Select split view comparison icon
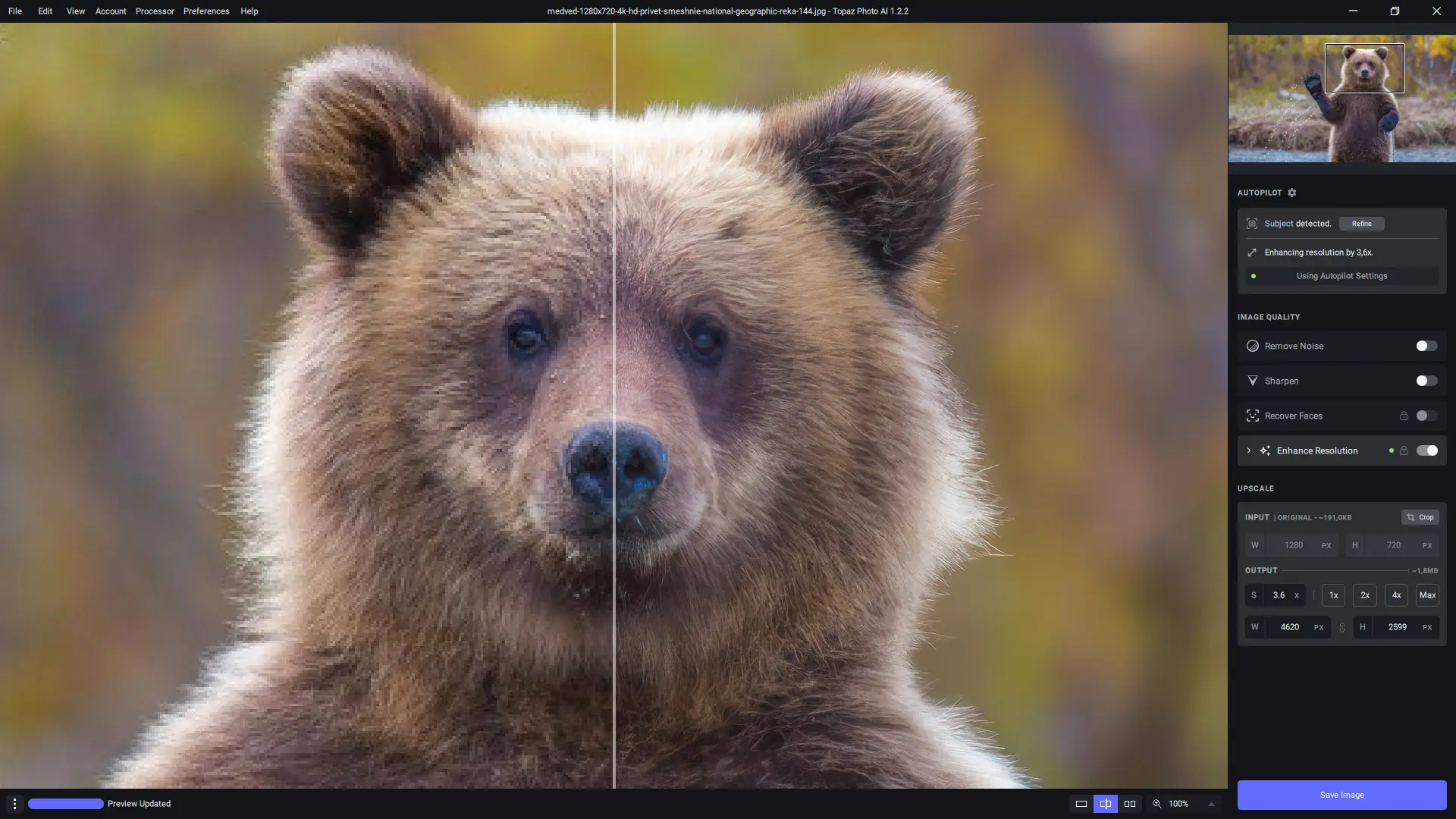This screenshot has height=819, width=1456. [x=1106, y=804]
